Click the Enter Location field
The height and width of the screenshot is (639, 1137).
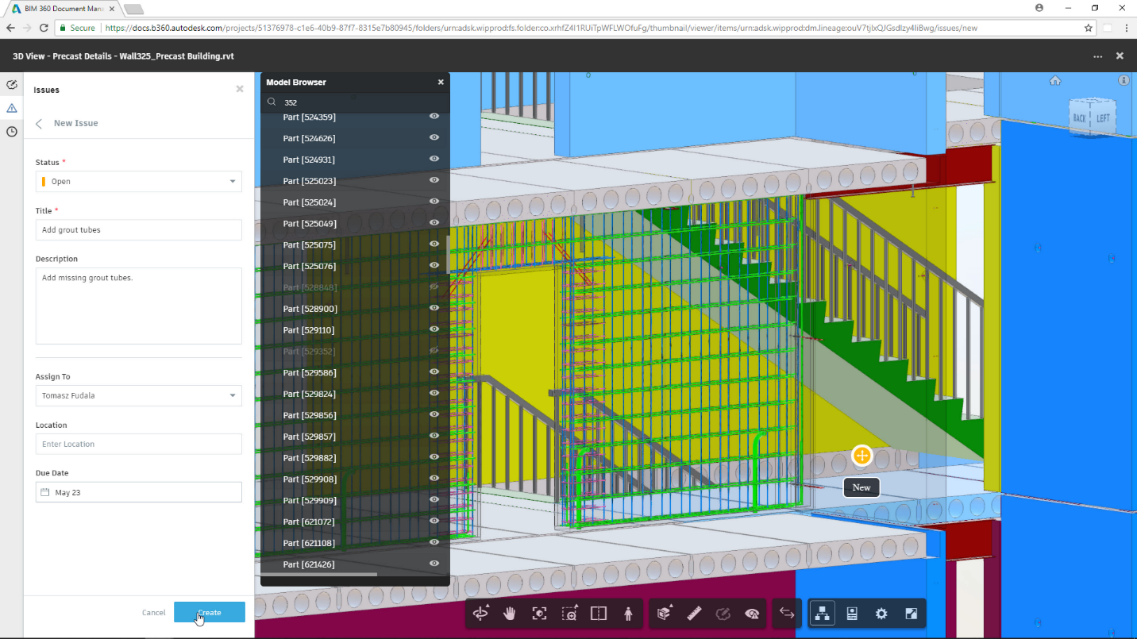(137, 443)
